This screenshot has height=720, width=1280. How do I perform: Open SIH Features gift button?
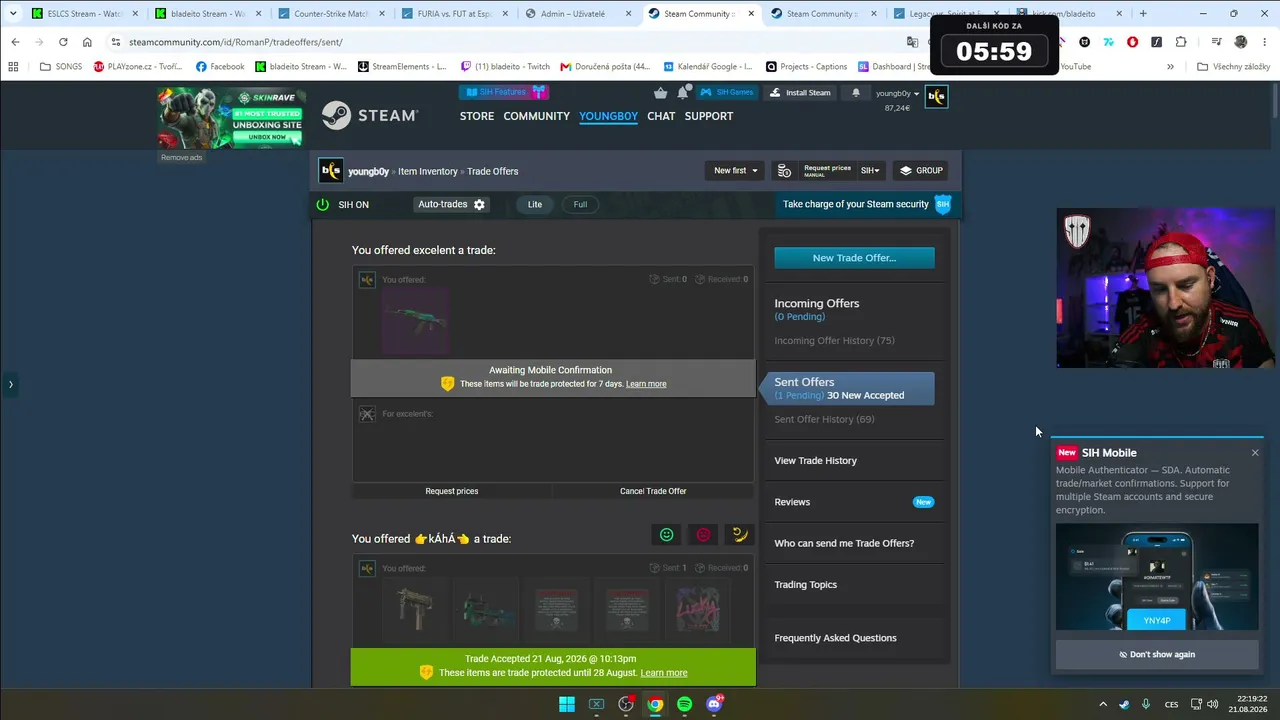point(504,92)
